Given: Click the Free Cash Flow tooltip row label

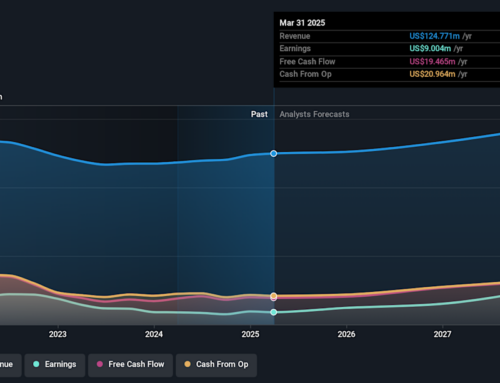Looking at the screenshot, I should click(x=307, y=62).
